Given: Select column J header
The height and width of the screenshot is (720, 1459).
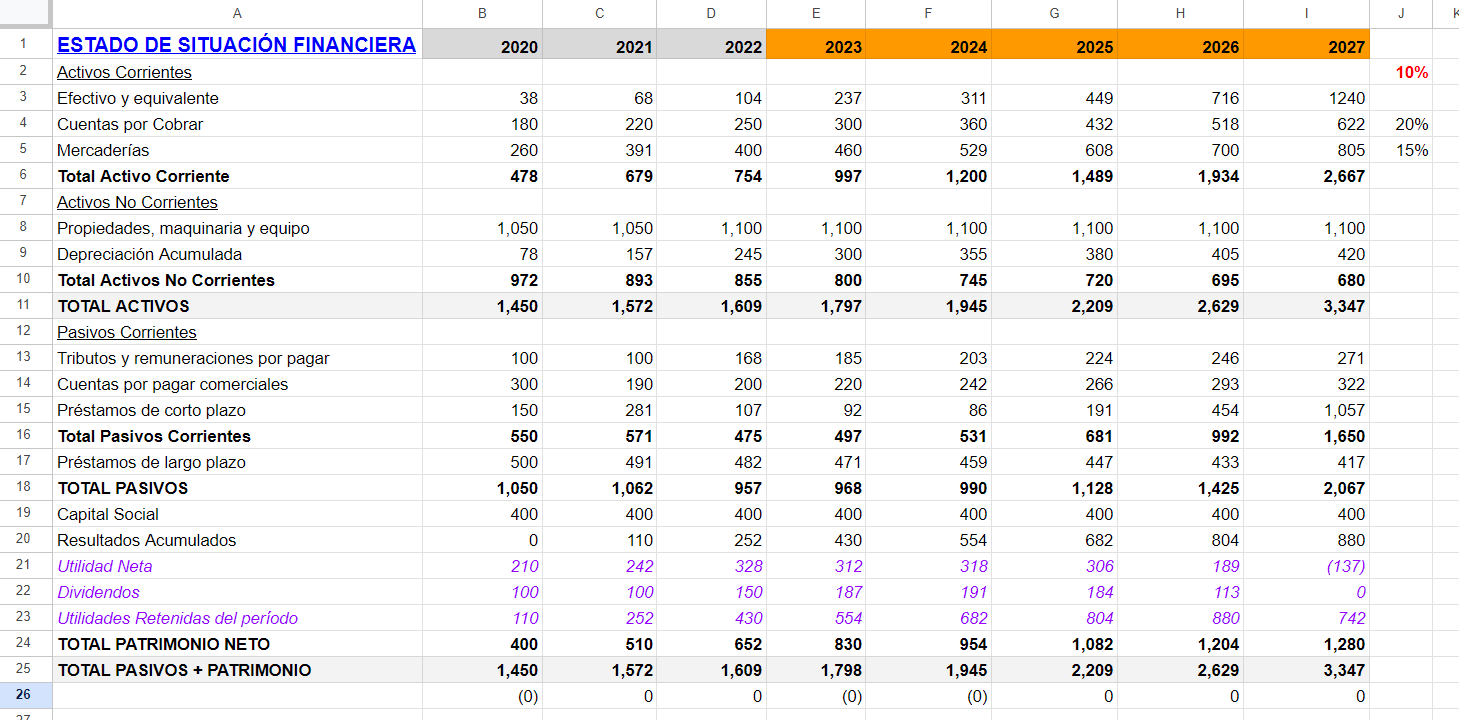Looking at the screenshot, I should click(x=1400, y=13).
